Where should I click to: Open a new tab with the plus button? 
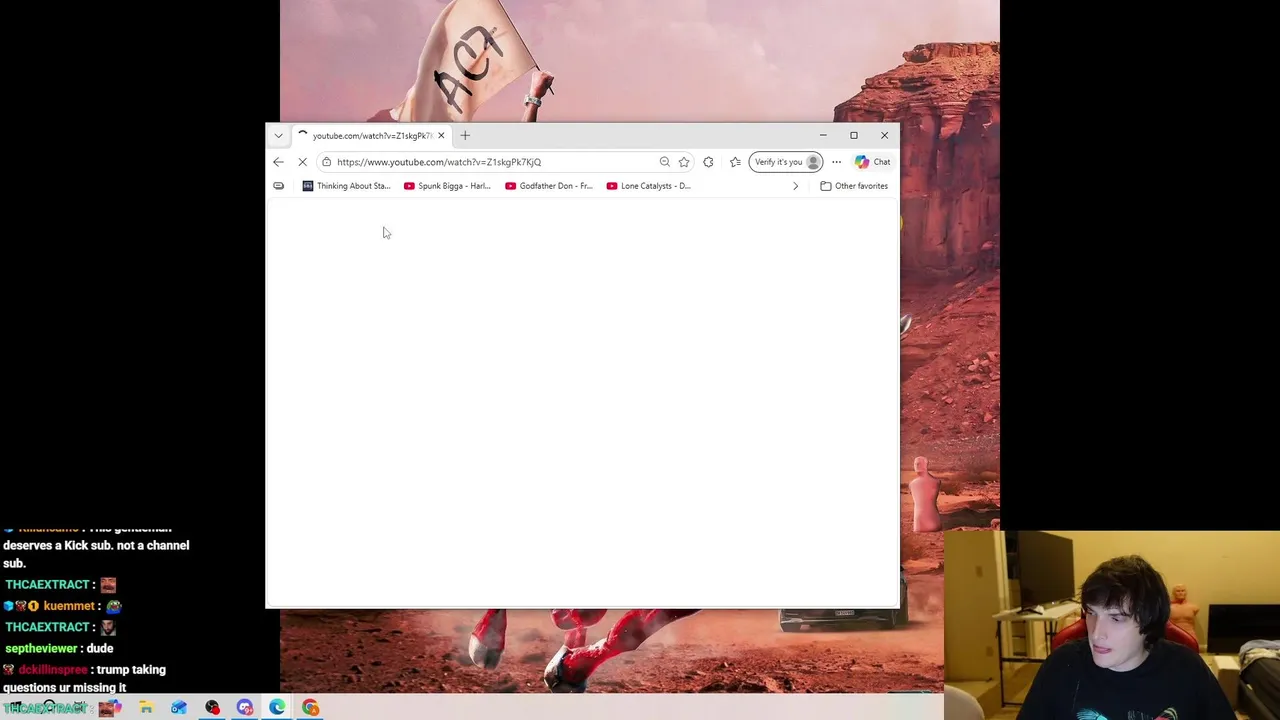coord(465,135)
